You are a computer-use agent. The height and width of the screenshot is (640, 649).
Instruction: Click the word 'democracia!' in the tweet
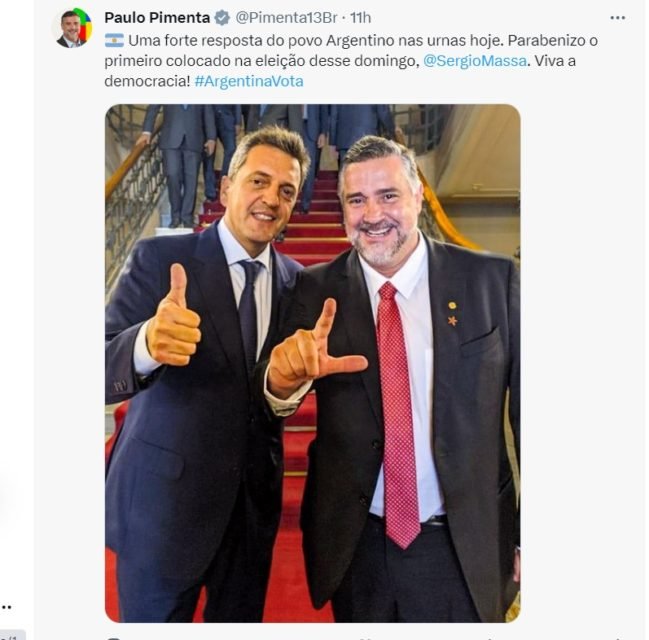(147, 81)
